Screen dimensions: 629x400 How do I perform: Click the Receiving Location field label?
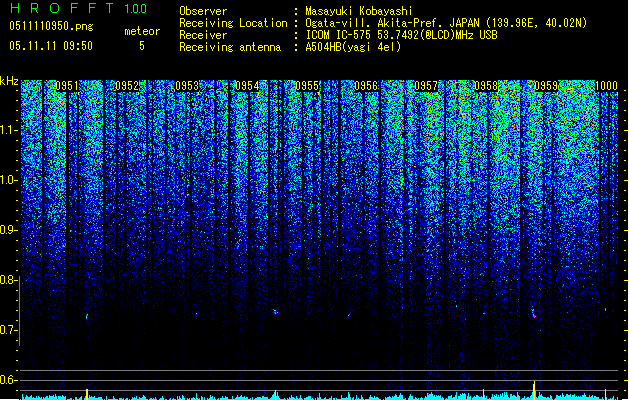pyautogui.click(x=233, y=23)
